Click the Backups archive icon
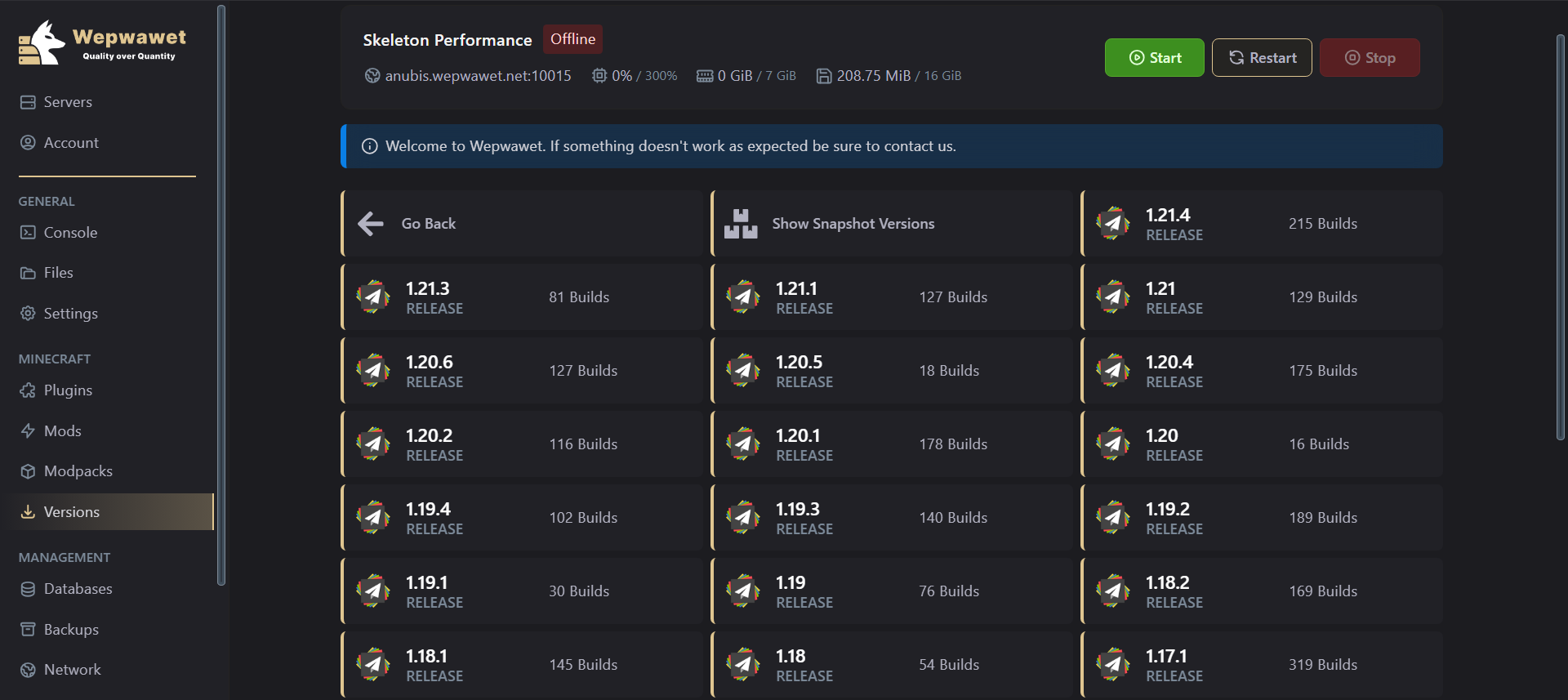 click(x=28, y=630)
